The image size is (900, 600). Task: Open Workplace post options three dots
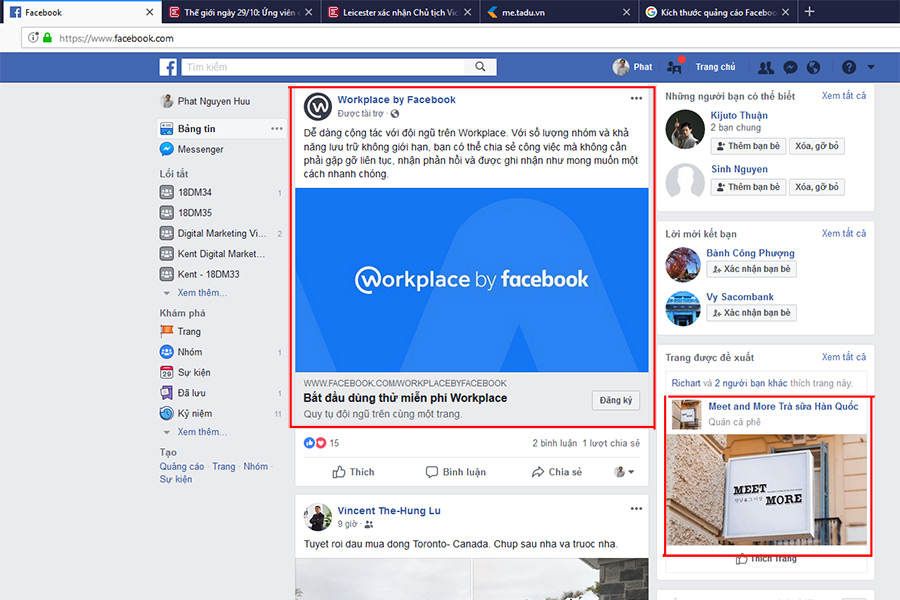pyautogui.click(x=636, y=98)
